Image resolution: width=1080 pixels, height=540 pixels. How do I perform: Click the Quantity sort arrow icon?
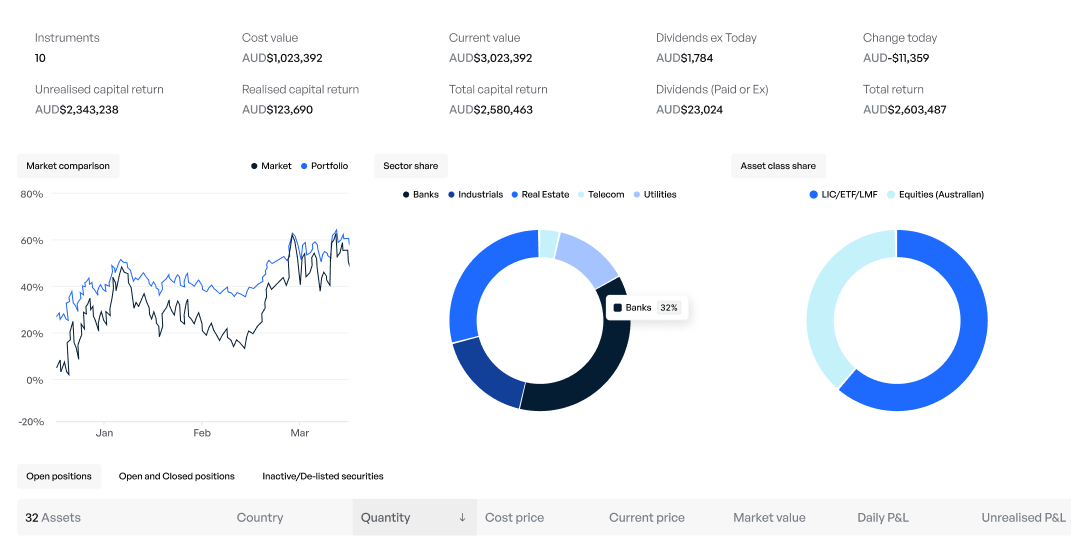pyautogui.click(x=462, y=518)
